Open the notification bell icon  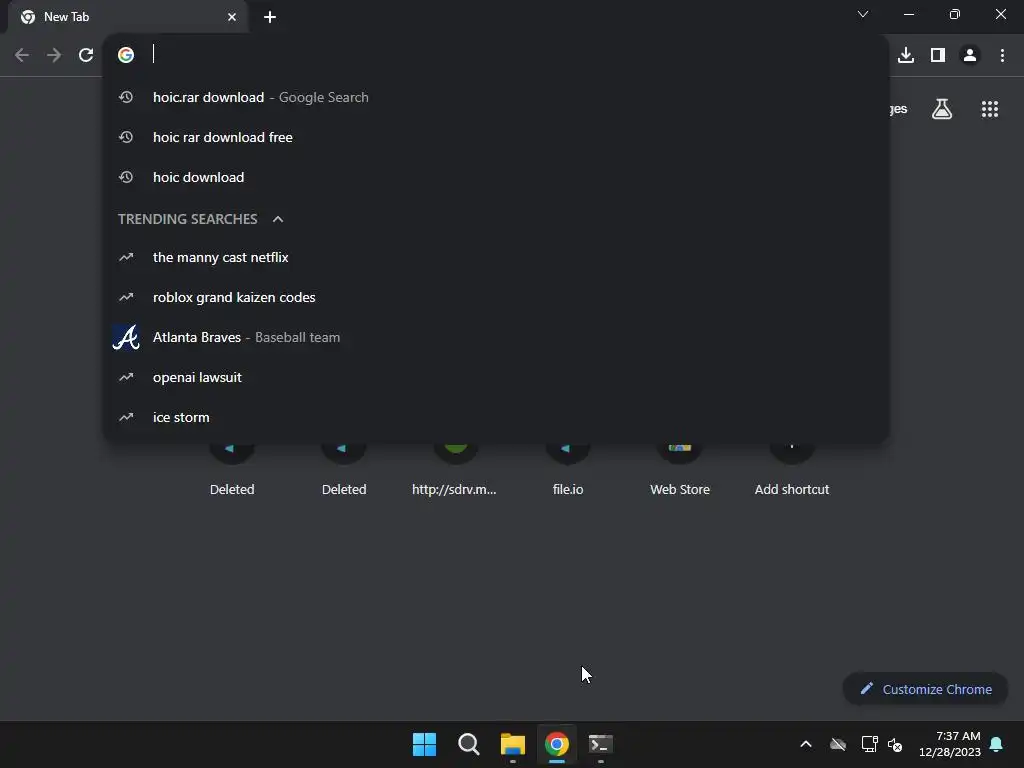click(x=997, y=744)
